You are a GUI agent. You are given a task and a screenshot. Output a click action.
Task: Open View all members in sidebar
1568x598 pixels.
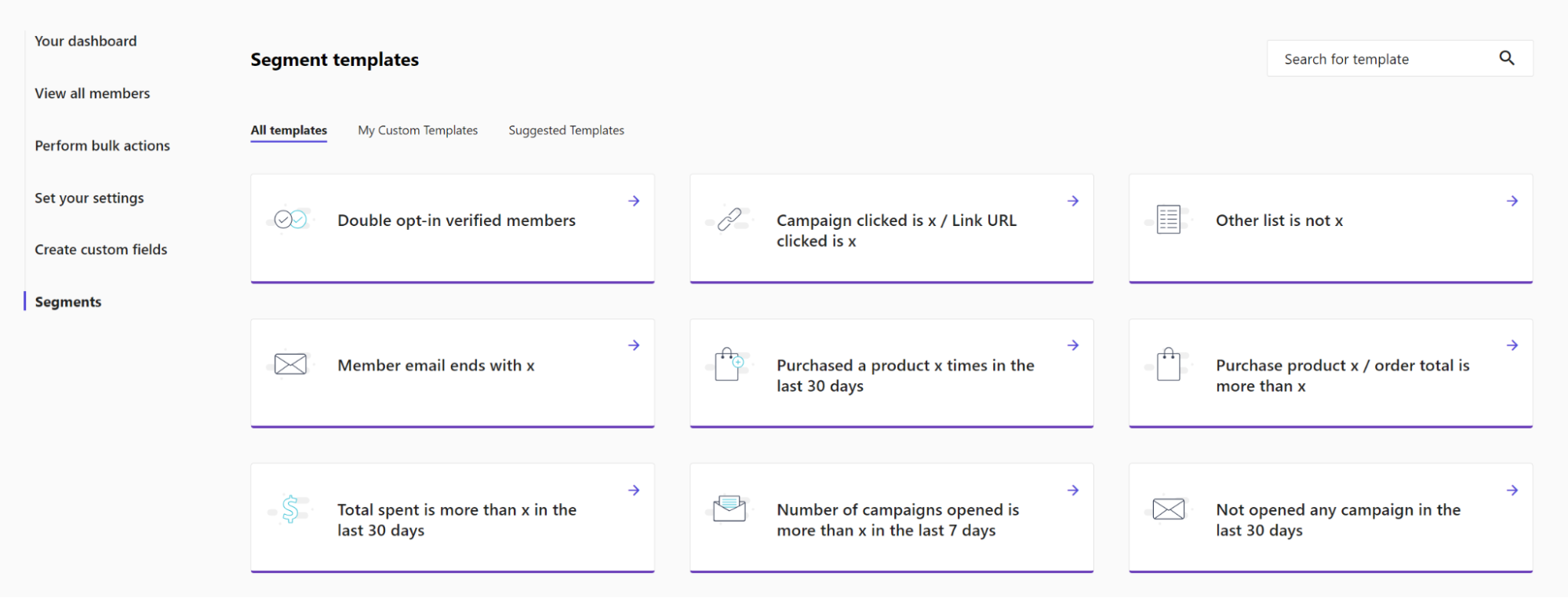pos(93,93)
